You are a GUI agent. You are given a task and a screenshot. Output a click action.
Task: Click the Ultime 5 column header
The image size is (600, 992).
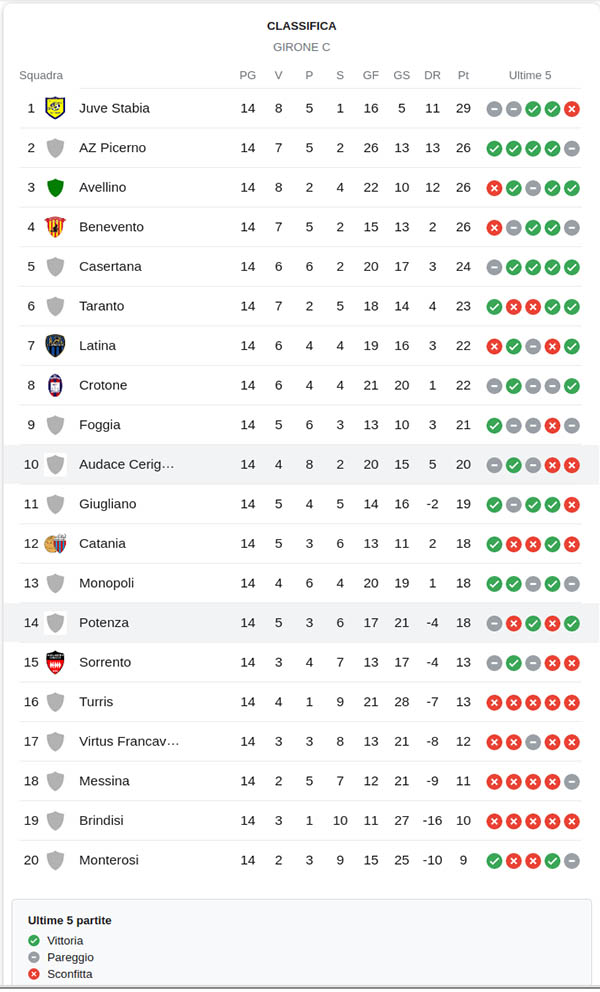pyautogui.click(x=530, y=75)
